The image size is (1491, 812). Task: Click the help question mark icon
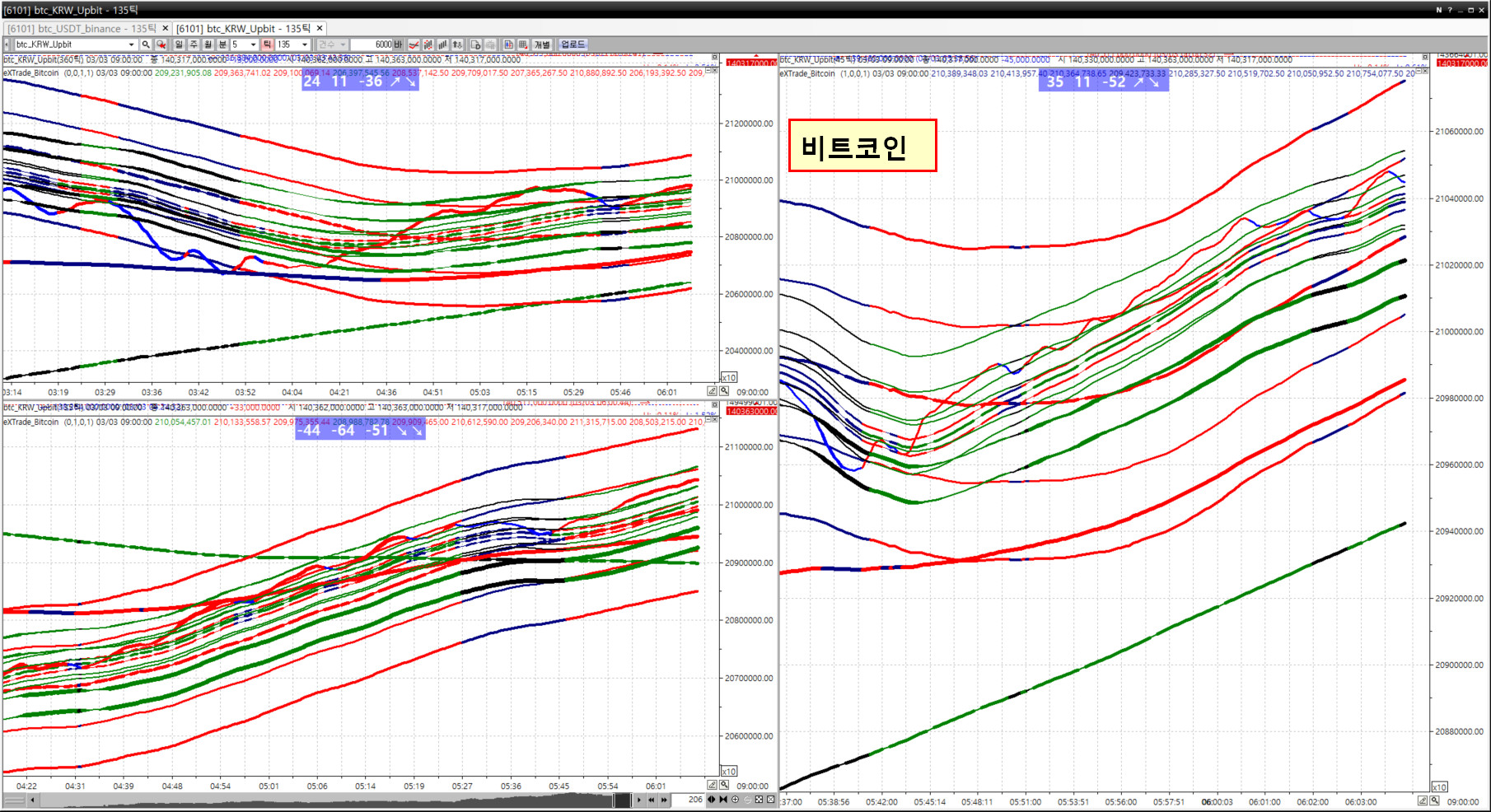pyautogui.click(x=1450, y=10)
